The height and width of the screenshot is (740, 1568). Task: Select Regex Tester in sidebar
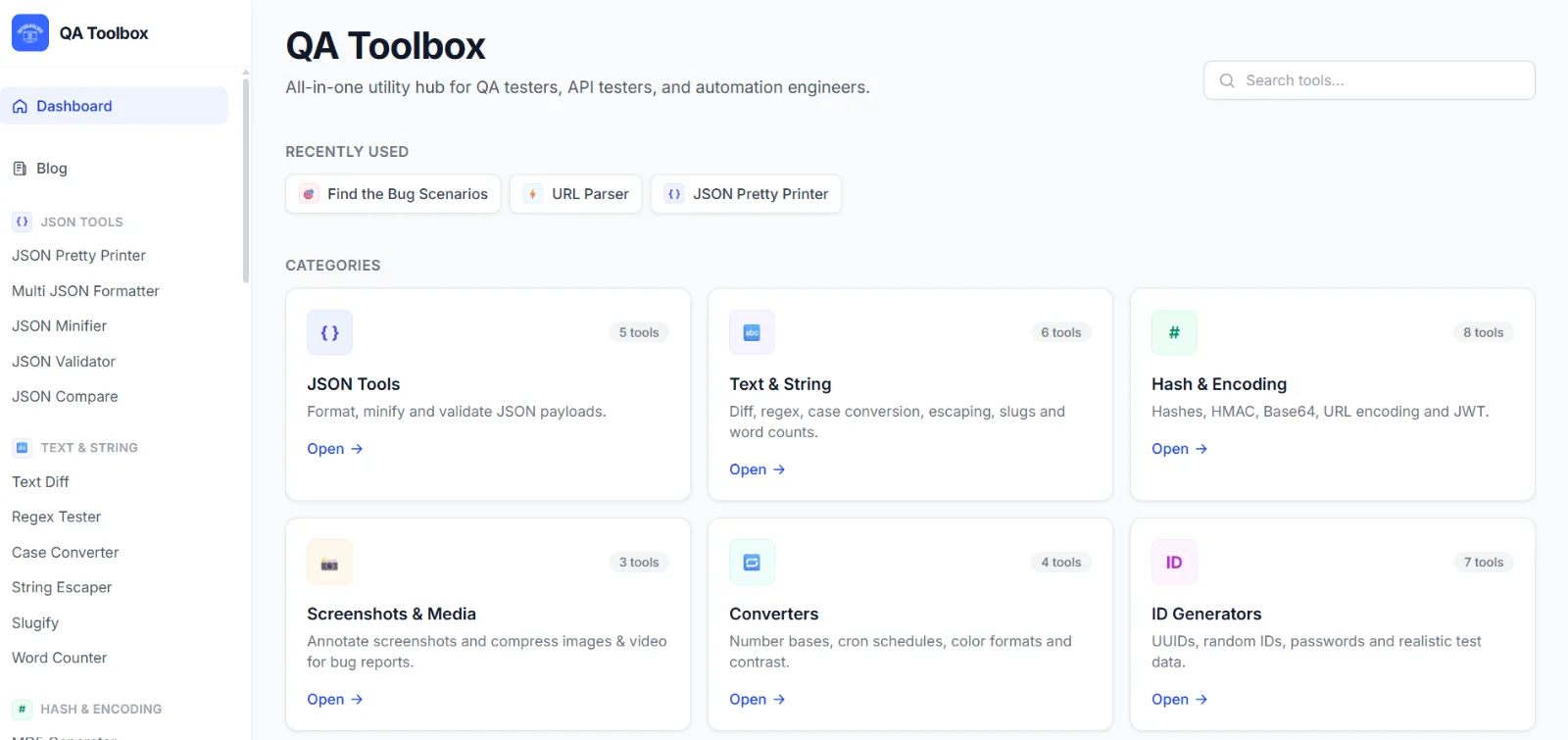coord(56,518)
